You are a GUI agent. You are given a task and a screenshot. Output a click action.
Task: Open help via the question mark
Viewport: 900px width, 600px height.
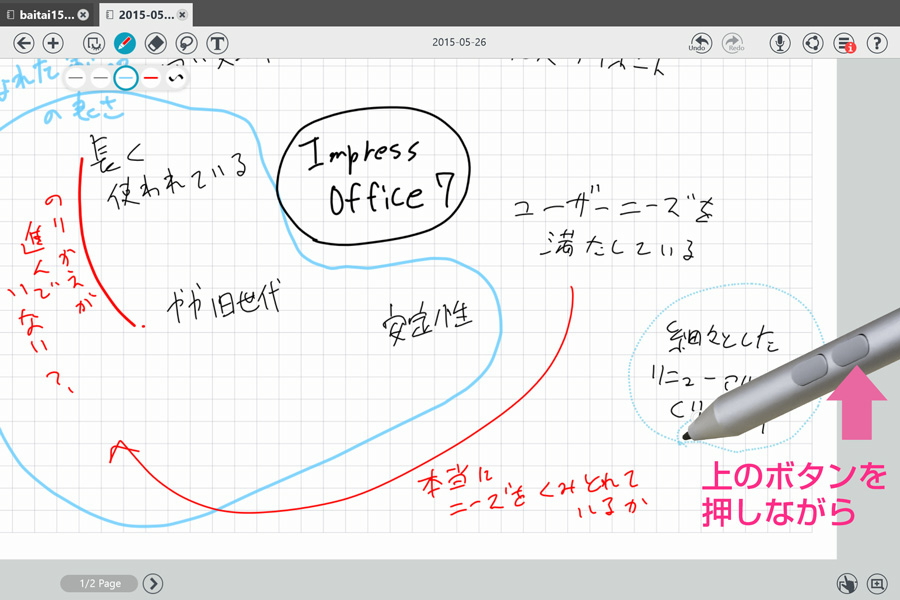click(x=877, y=43)
